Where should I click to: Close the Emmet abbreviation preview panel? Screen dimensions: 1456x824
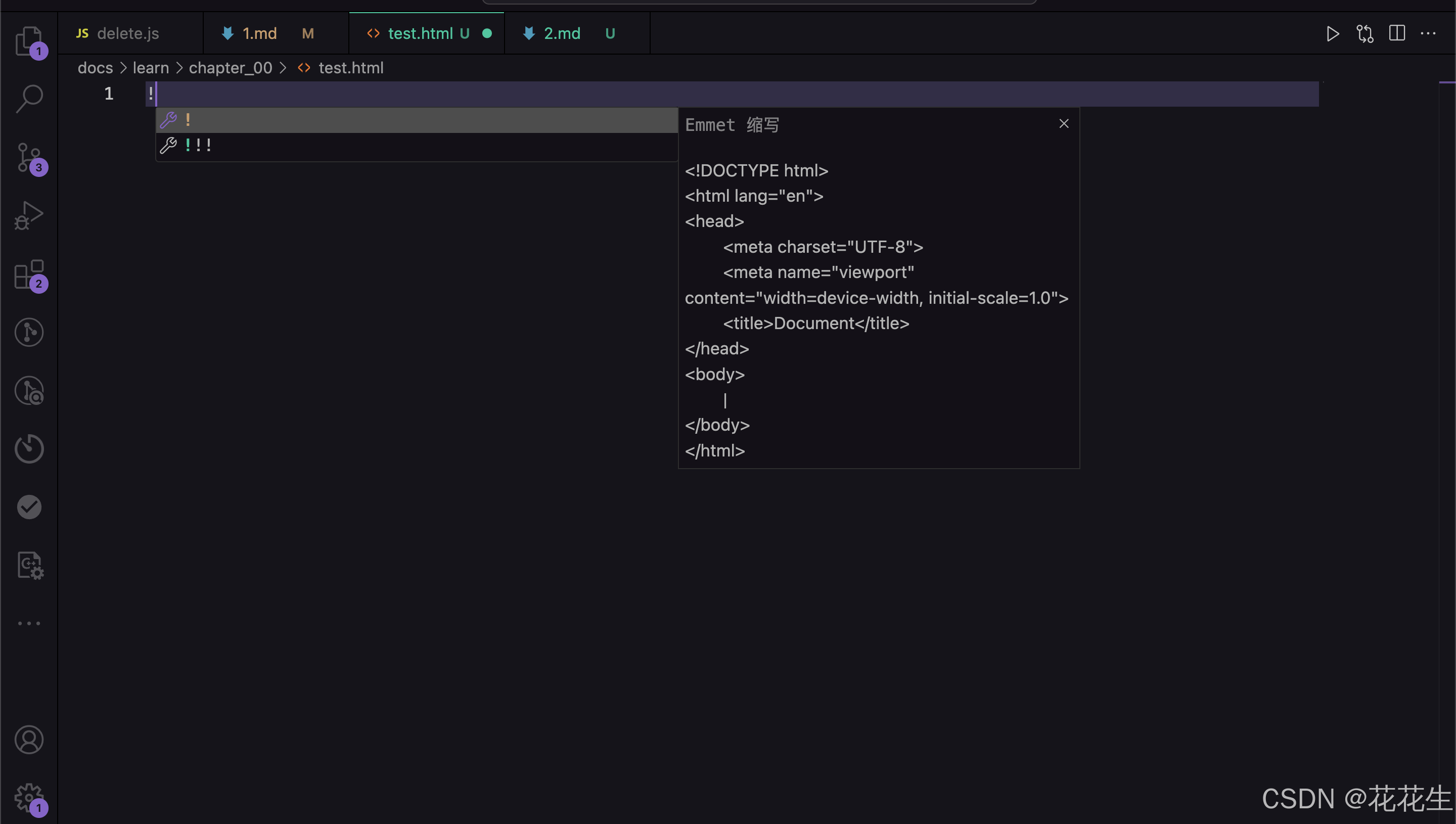pos(1064,124)
